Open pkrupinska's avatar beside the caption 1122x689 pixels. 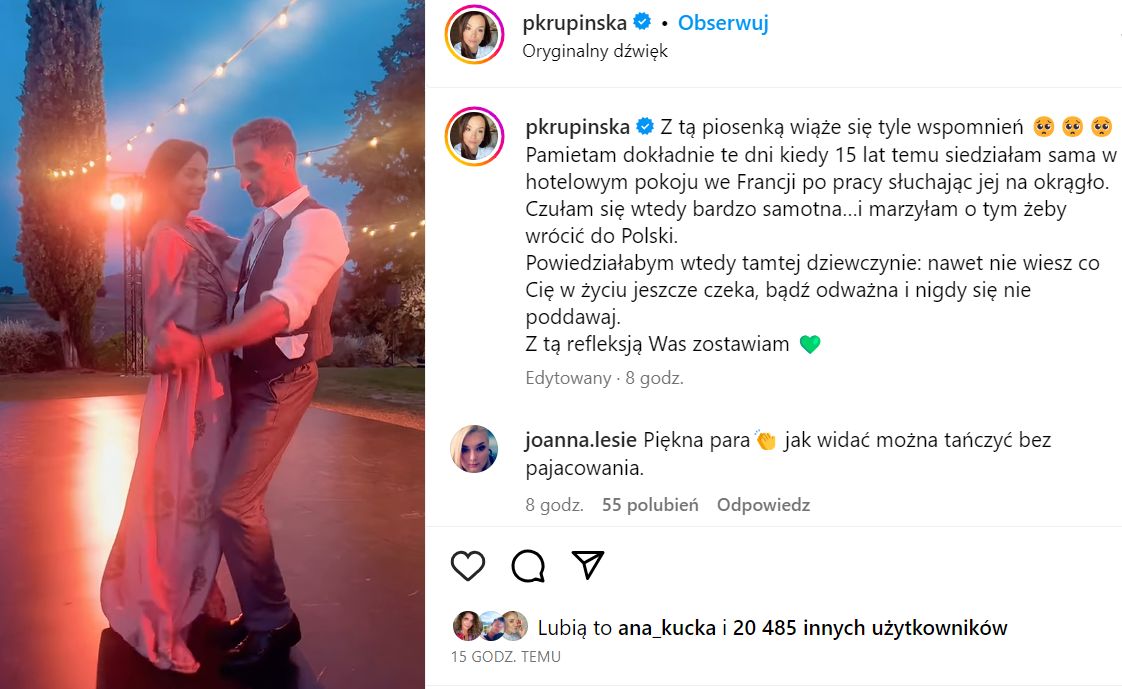pos(474,136)
